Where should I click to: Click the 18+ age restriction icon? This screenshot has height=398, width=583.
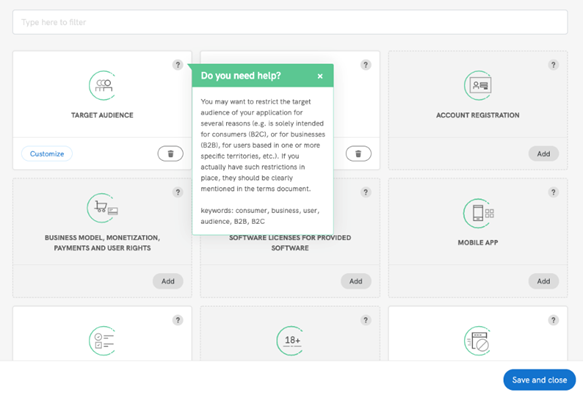point(290,341)
